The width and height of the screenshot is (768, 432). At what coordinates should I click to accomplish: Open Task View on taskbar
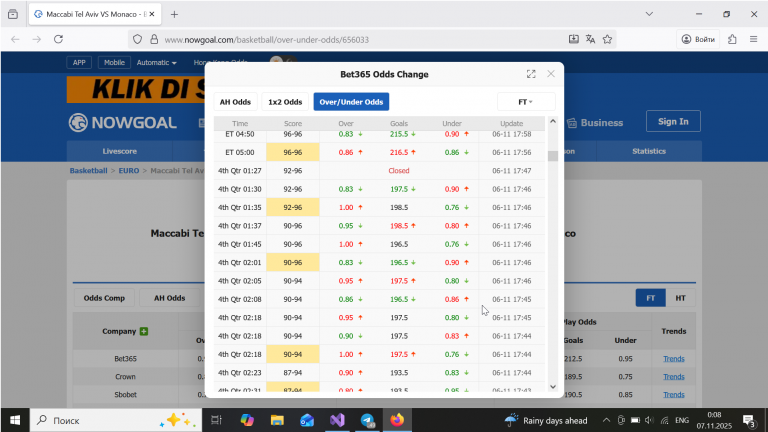click(216, 420)
